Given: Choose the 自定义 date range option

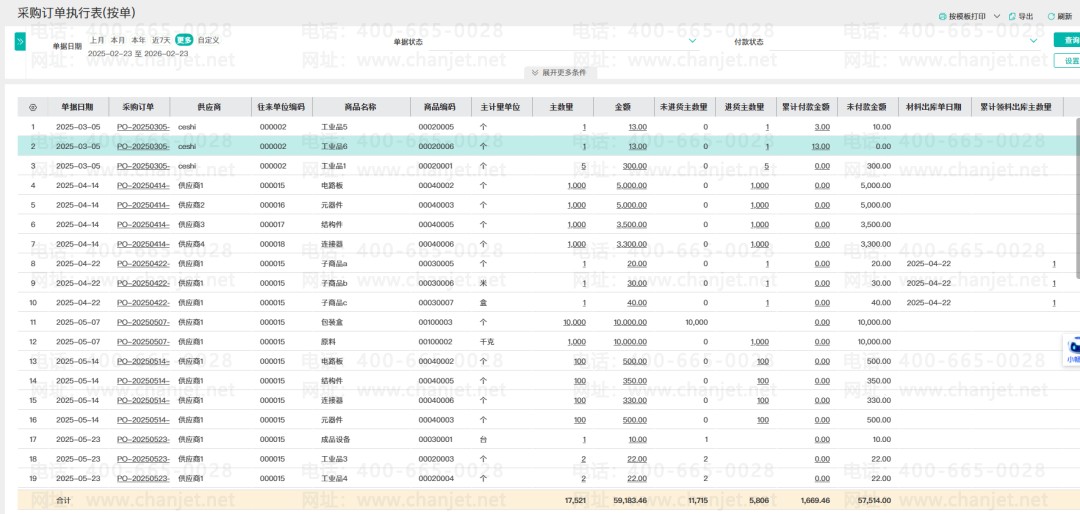Looking at the screenshot, I should pyautogui.click(x=208, y=40).
